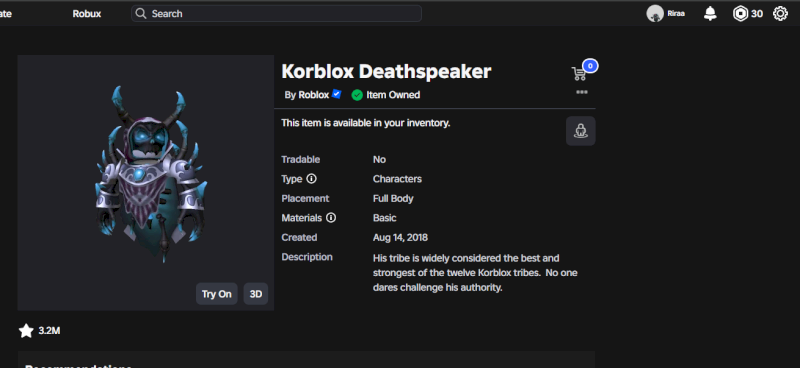The image size is (800, 368).
Task: Click the Basic materials value
Action: tap(385, 218)
